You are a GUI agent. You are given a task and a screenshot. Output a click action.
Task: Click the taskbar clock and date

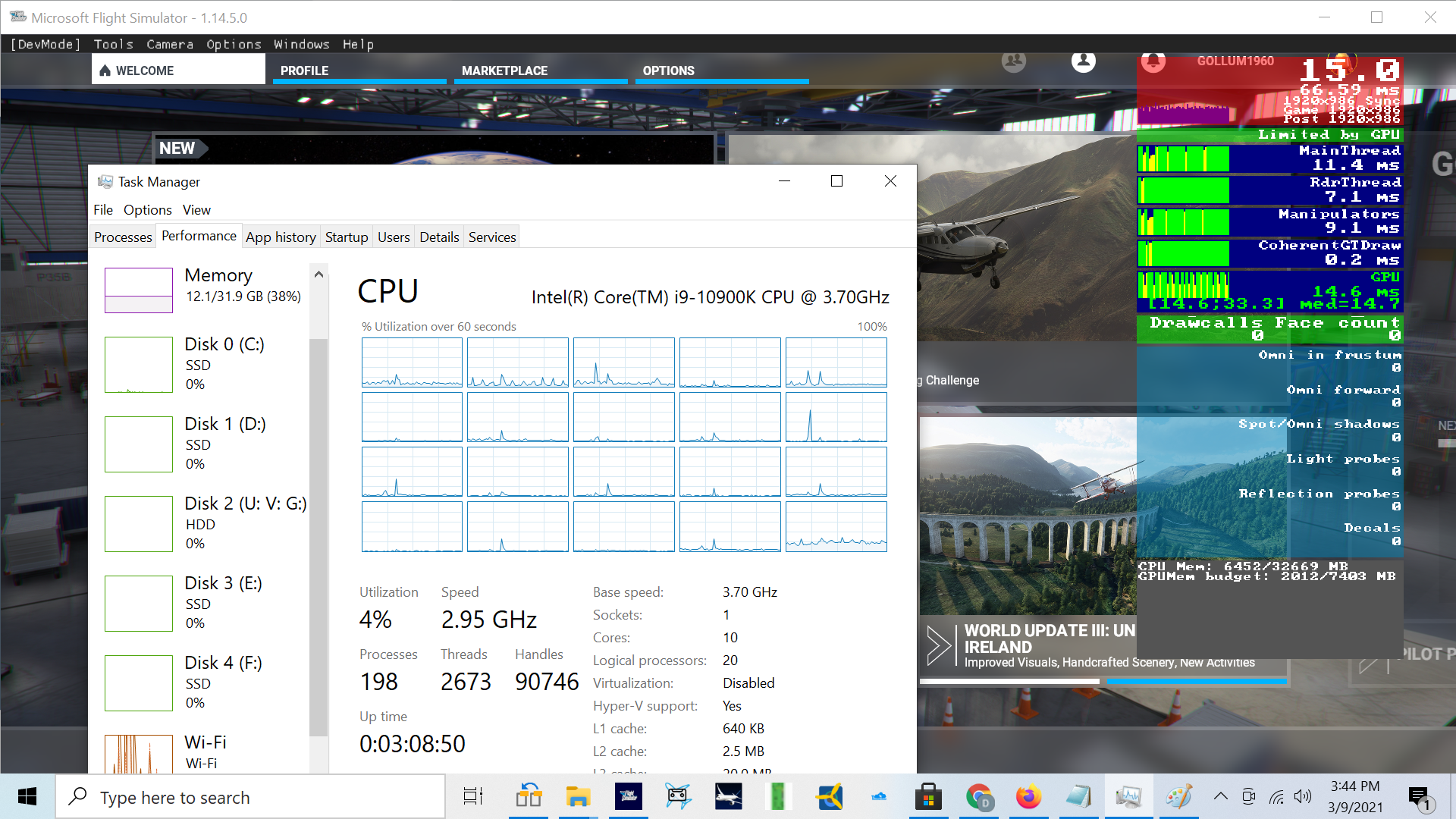(x=1354, y=797)
